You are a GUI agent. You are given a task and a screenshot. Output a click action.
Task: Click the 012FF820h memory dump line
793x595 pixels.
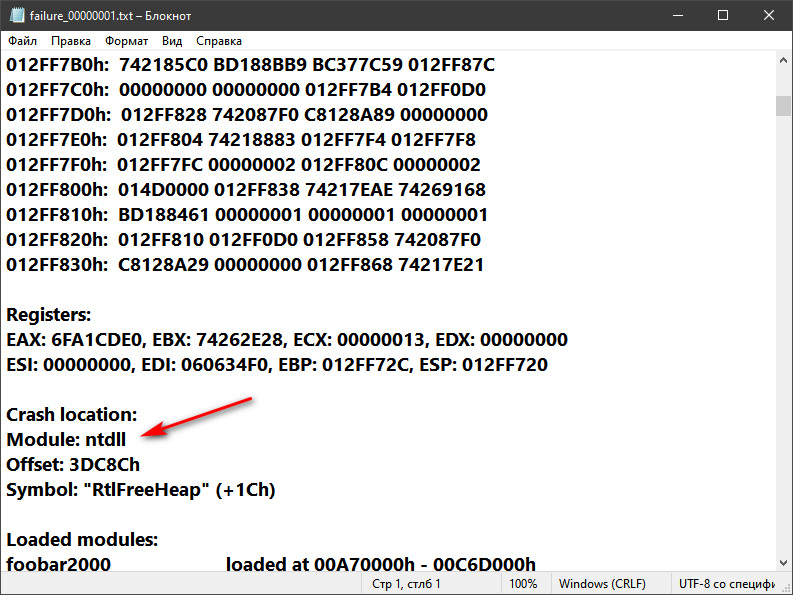click(243, 239)
